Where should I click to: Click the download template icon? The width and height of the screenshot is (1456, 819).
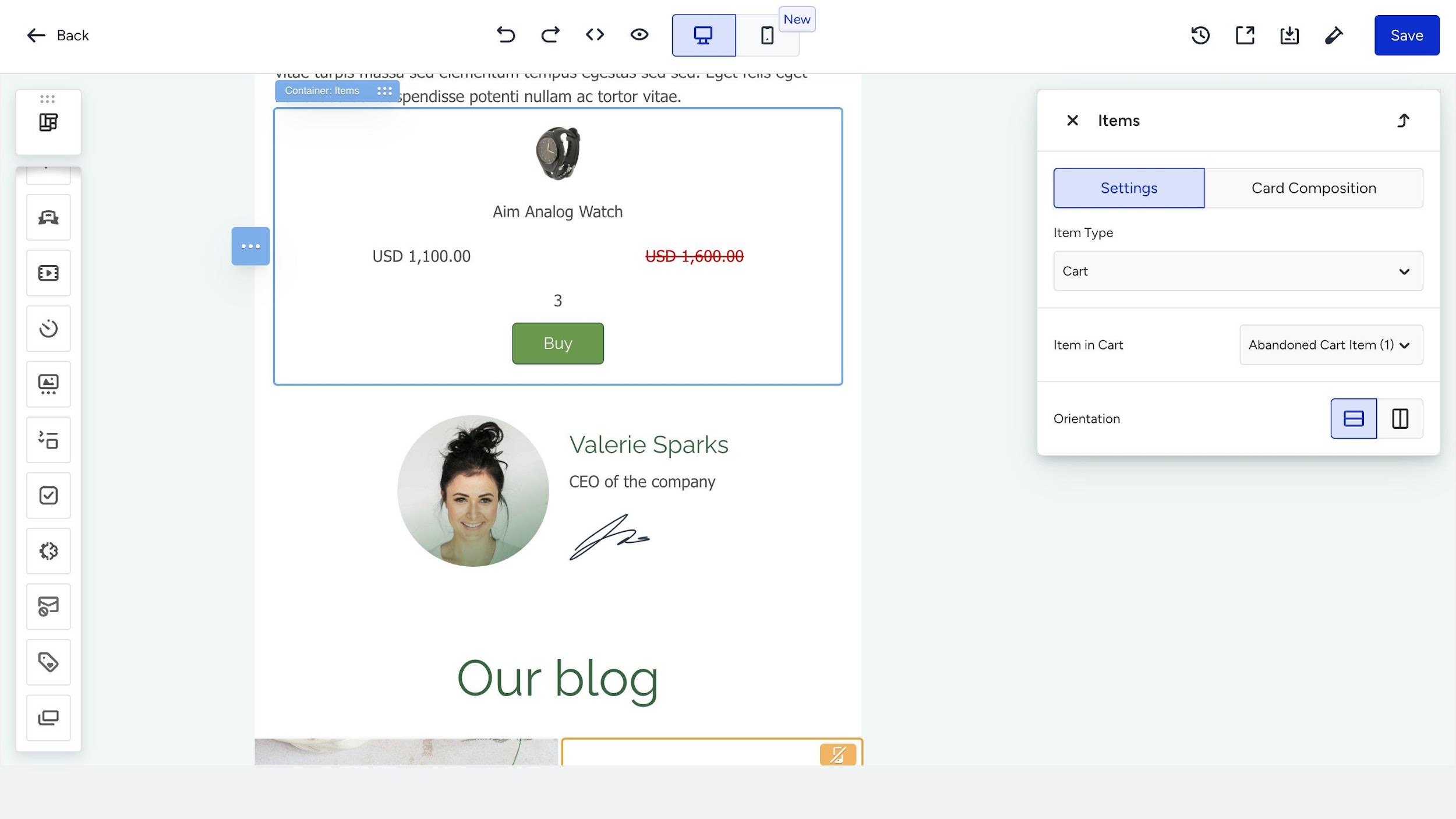pos(1289,36)
